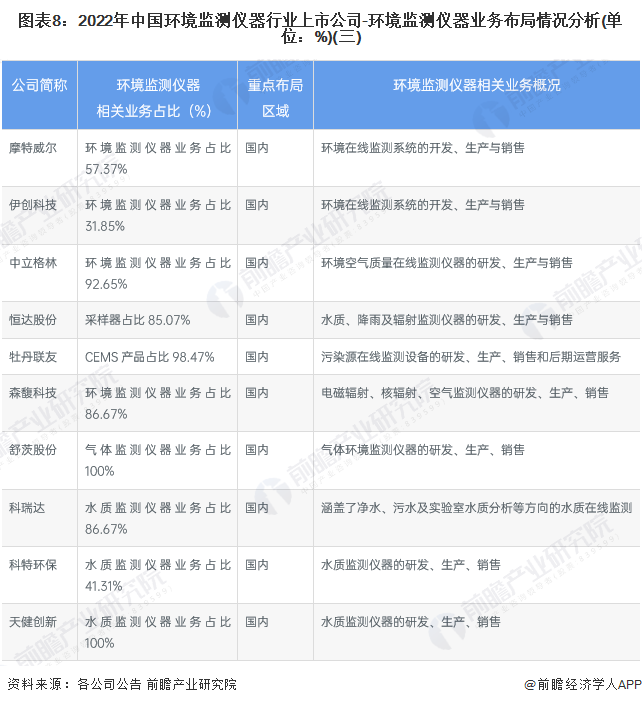The width and height of the screenshot is (642, 705).
Task: Click 国内 in the 科特环保 row
Action: click(x=257, y=565)
